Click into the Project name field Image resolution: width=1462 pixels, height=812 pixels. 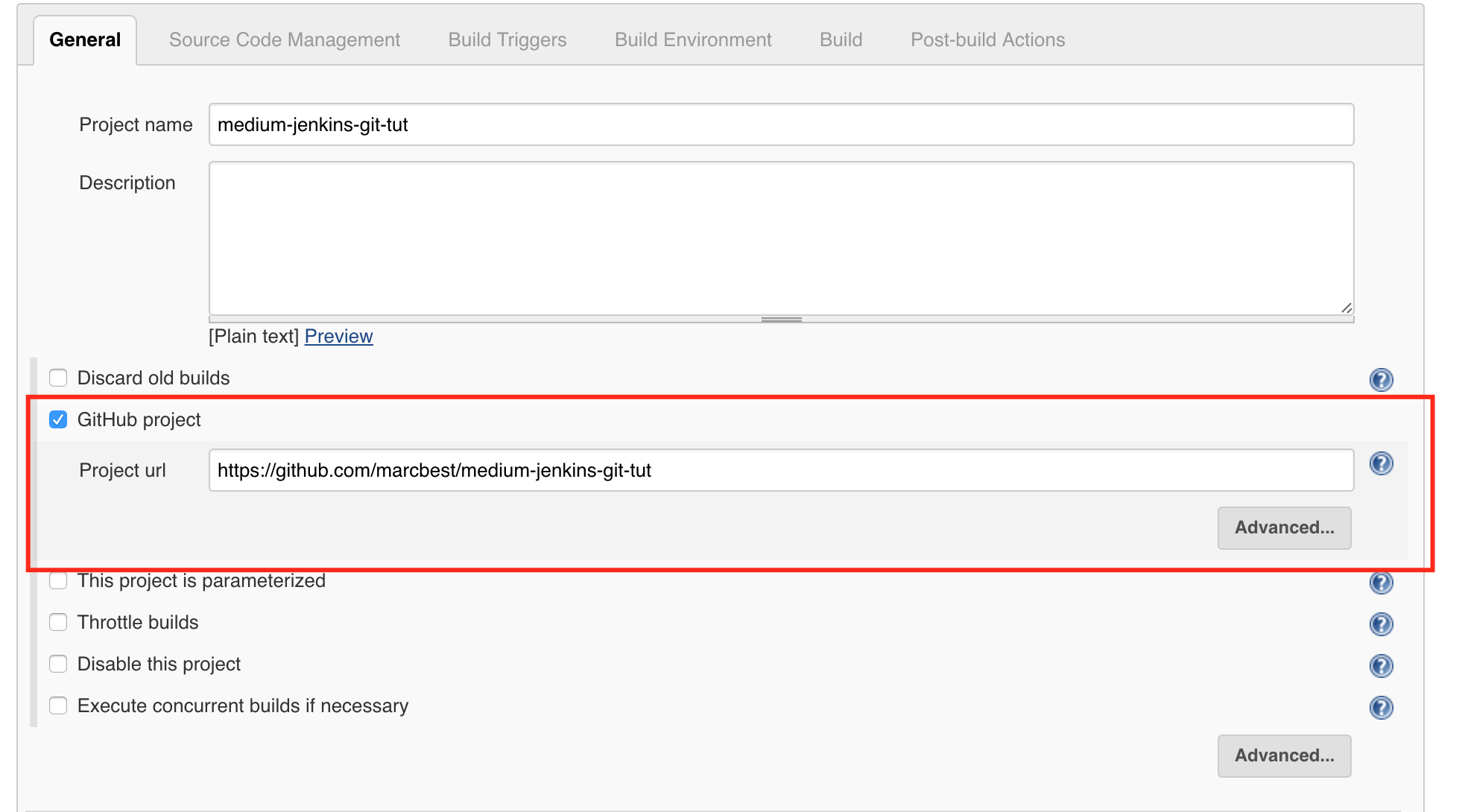point(780,124)
